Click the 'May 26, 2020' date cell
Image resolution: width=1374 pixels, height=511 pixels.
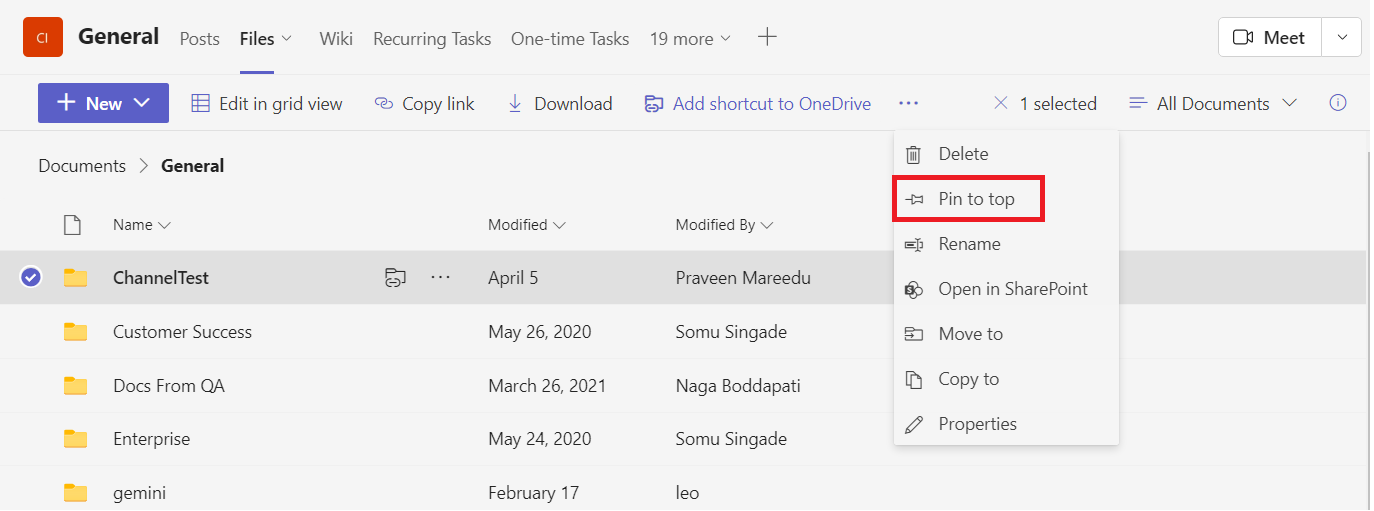point(540,332)
